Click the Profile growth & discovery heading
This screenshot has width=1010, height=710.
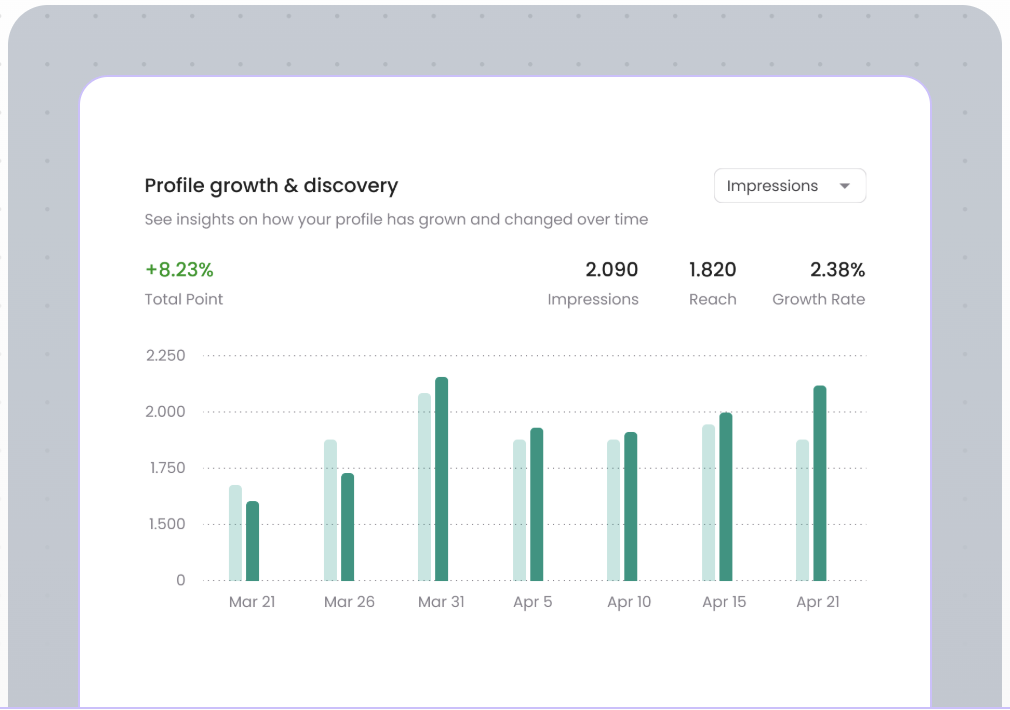(271, 186)
